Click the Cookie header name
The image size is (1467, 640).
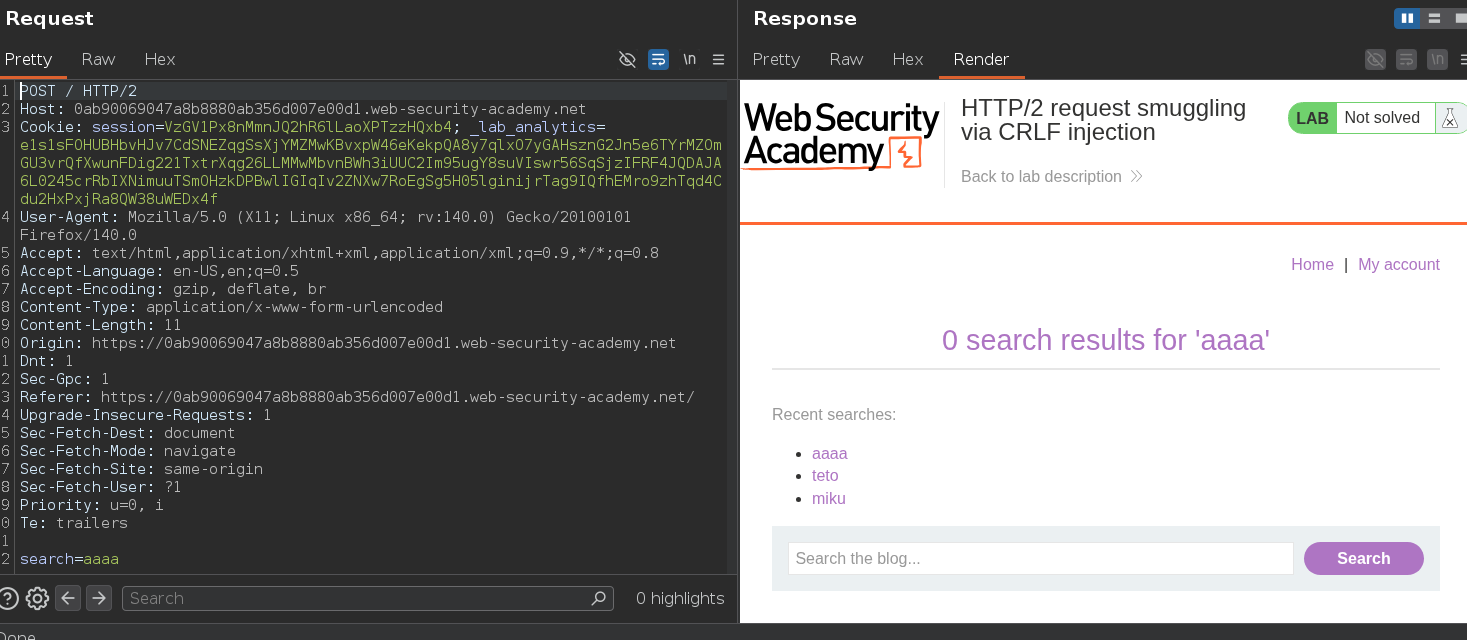click(51, 127)
